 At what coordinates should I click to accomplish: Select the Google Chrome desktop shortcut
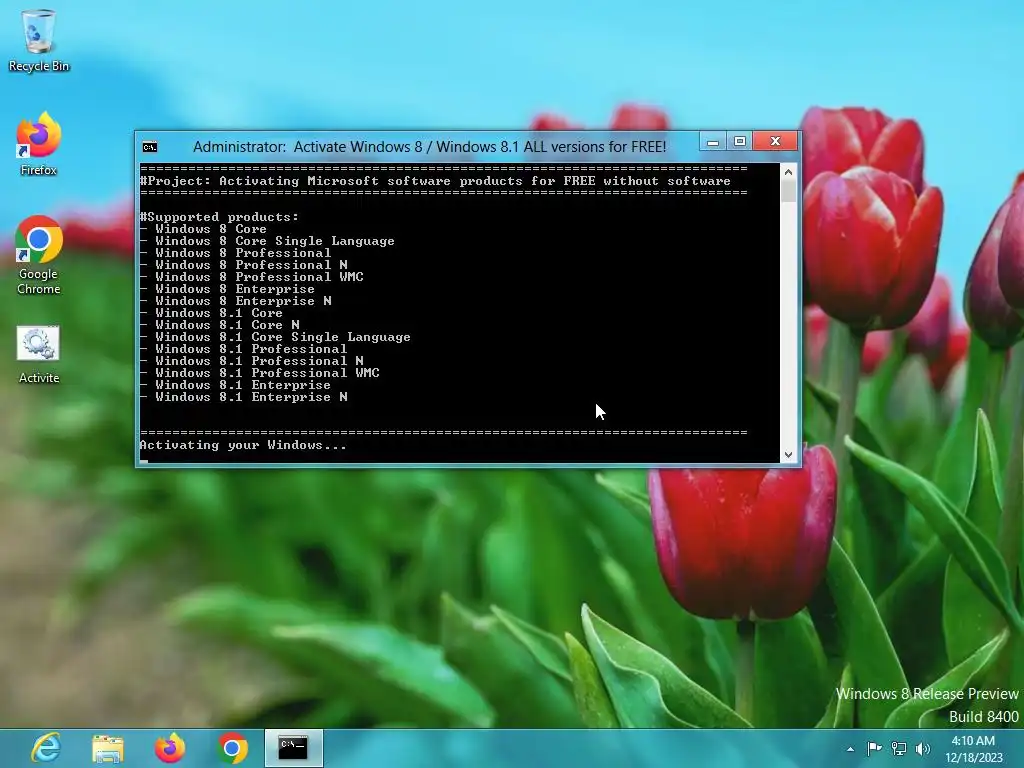click(39, 255)
